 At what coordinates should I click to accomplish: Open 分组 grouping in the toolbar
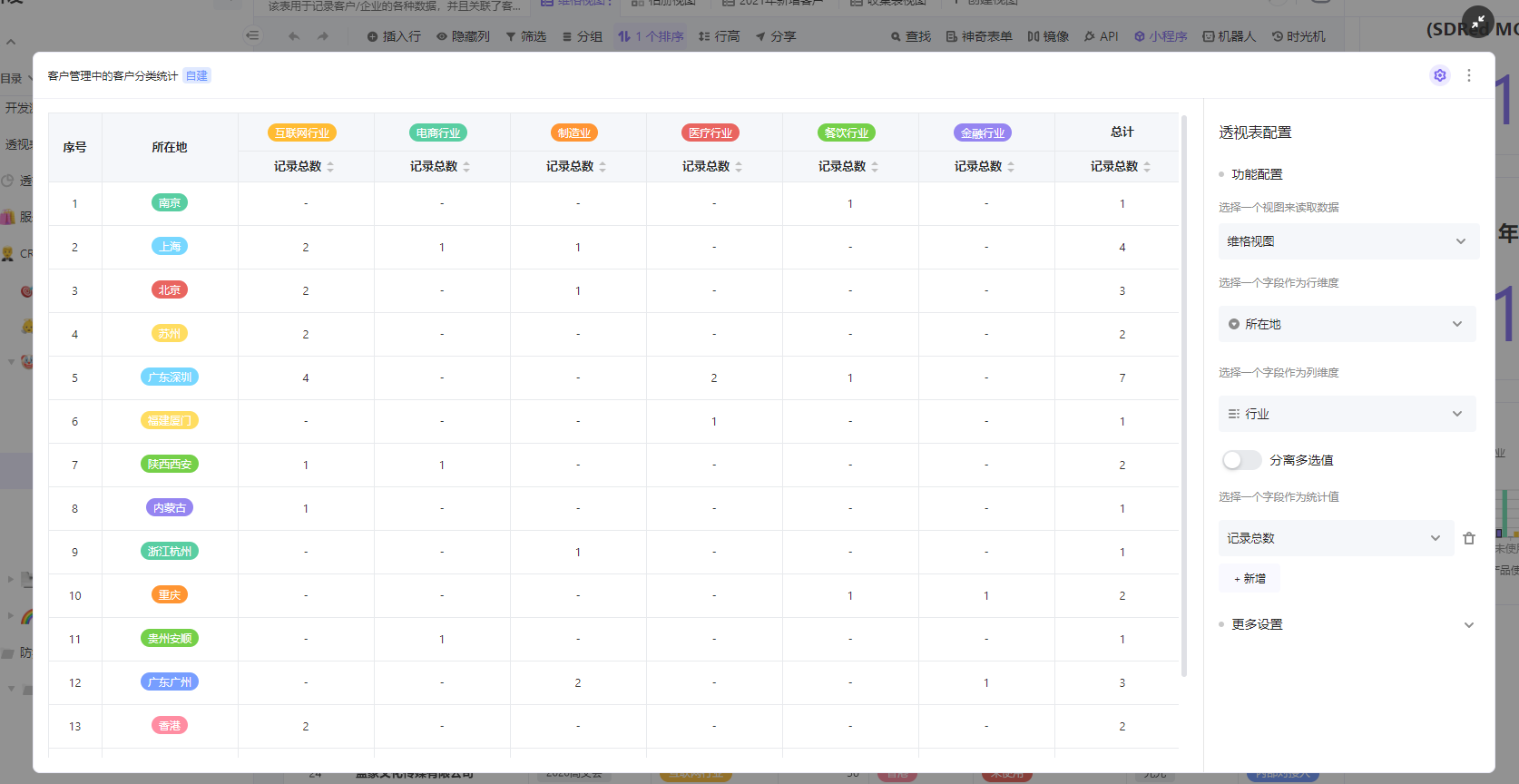click(582, 36)
